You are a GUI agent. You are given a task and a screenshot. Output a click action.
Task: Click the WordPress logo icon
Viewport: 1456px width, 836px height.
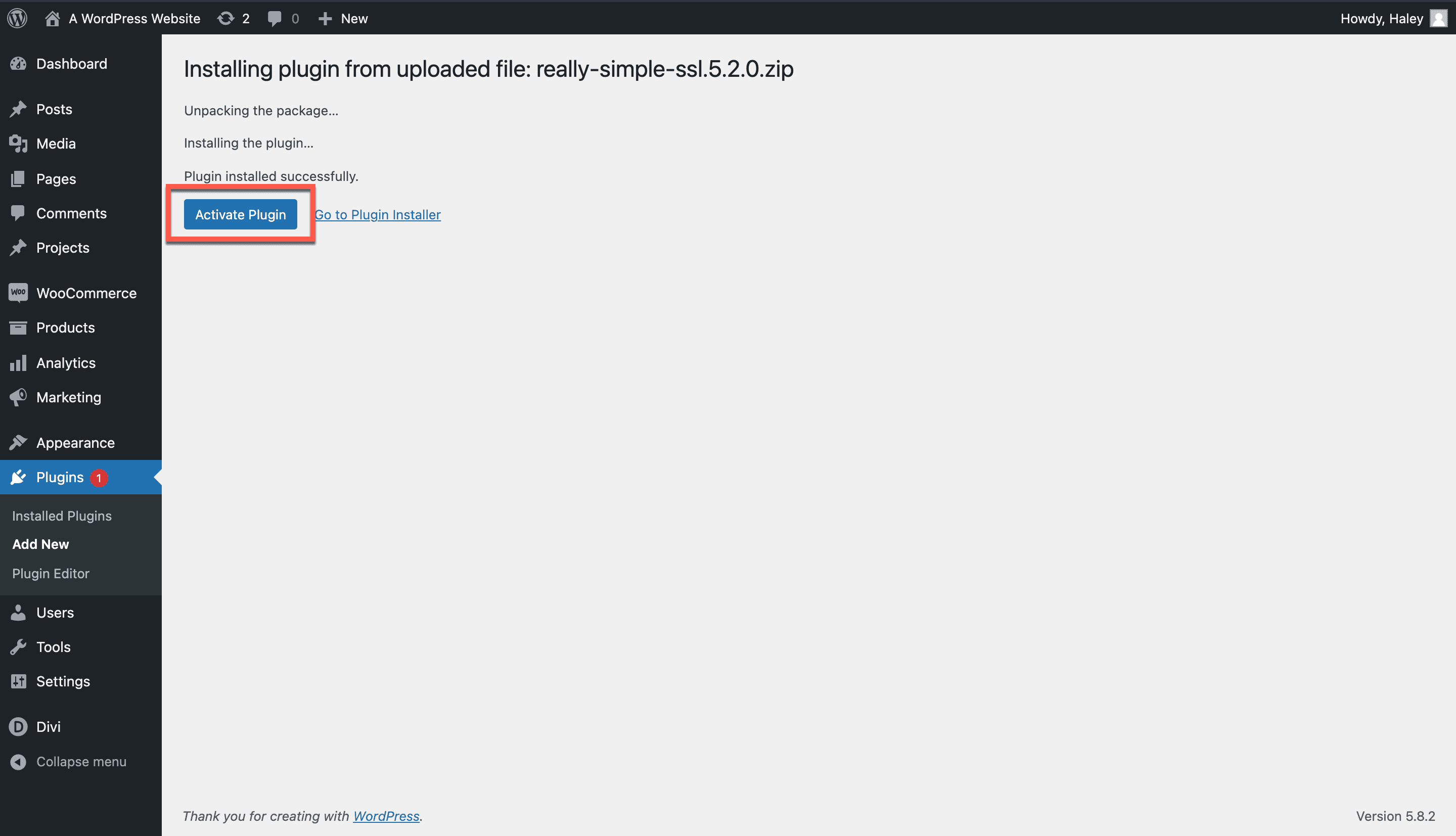pos(17,18)
